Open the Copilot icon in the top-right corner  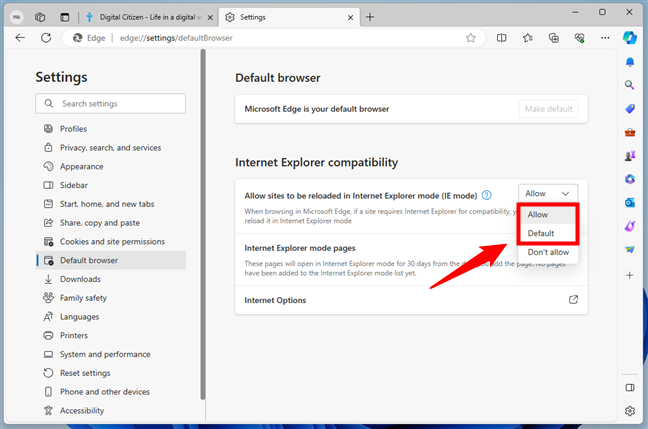[629, 38]
